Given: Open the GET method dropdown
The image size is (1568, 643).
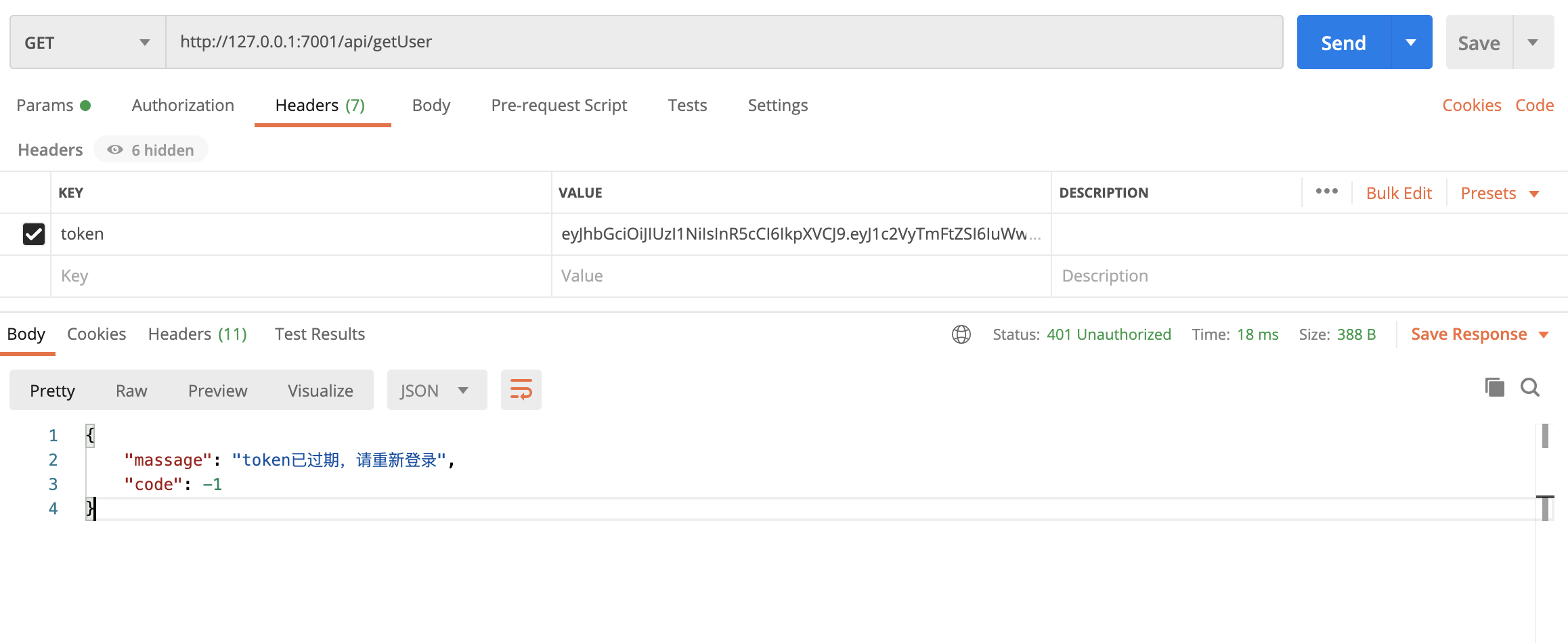Looking at the screenshot, I should click(x=87, y=43).
